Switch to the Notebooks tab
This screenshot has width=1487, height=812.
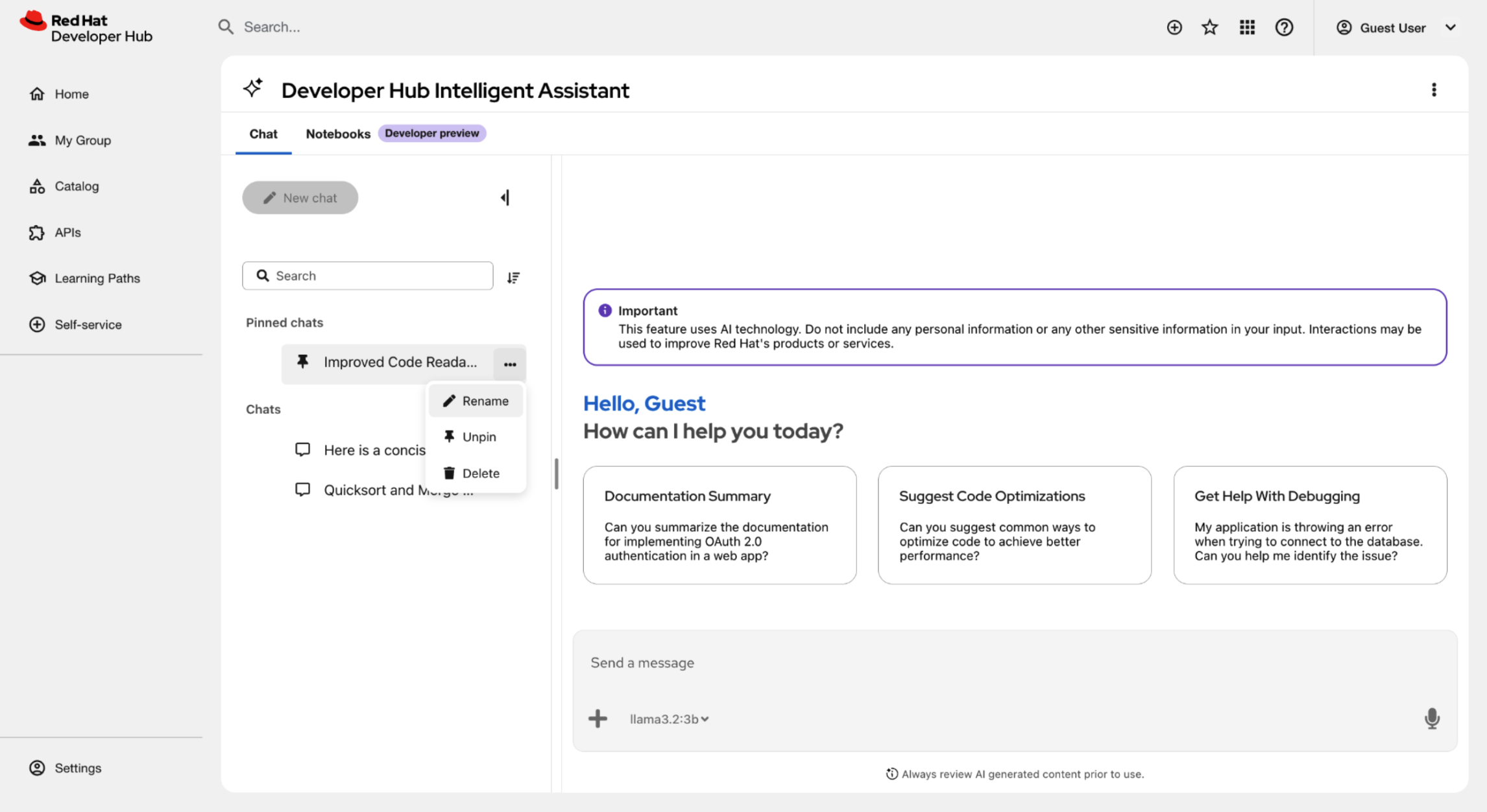(x=338, y=134)
